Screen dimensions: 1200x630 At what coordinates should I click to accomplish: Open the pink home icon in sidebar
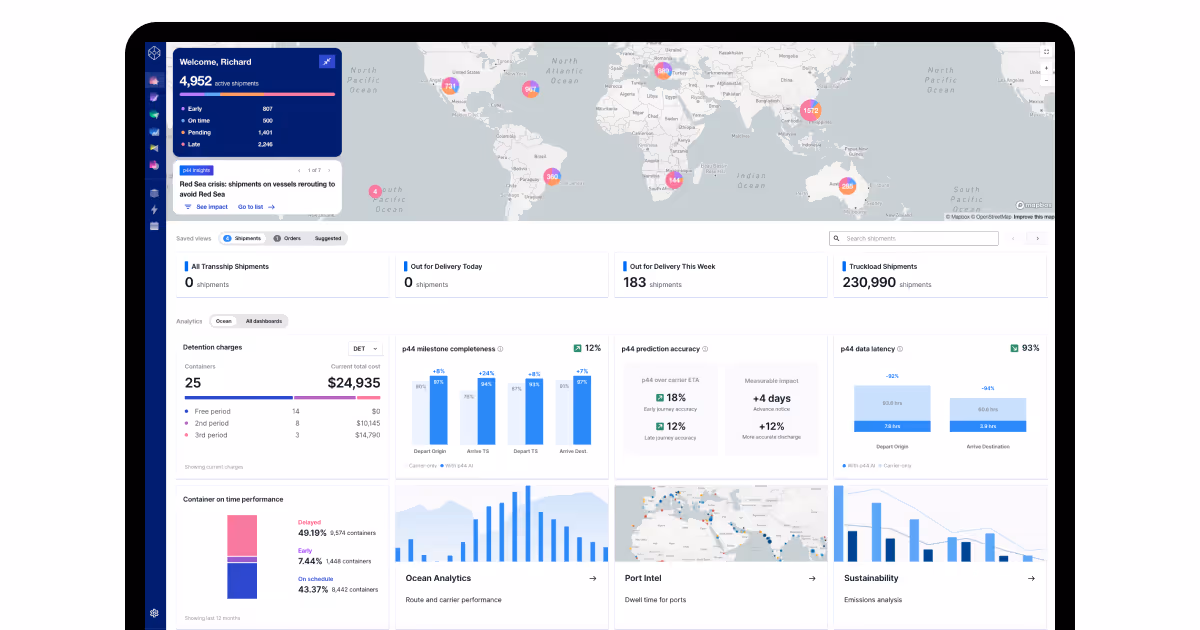coord(154,81)
